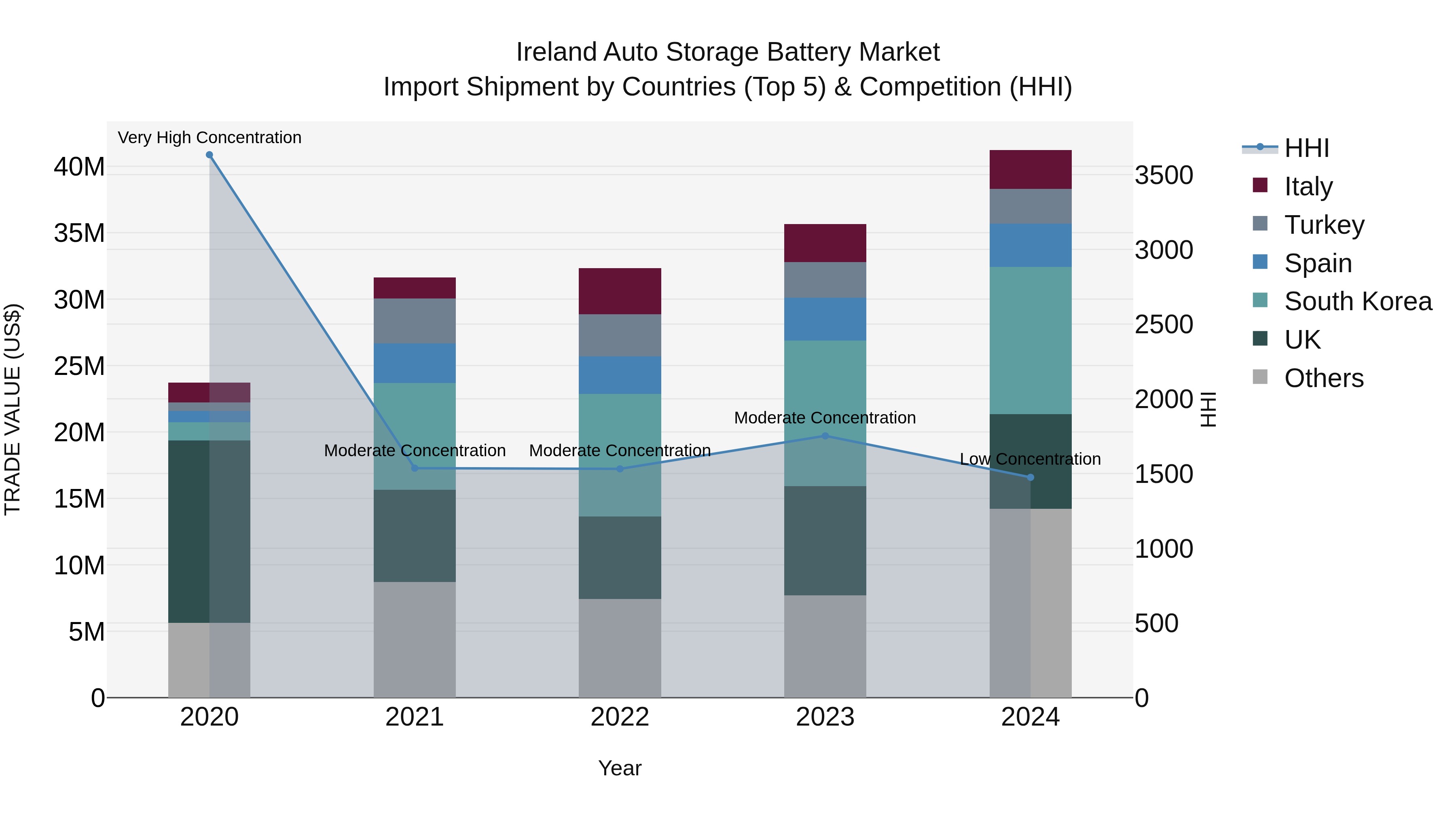Click the HHI legend entry
The image size is (1456, 819).
[x=1285, y=148]
